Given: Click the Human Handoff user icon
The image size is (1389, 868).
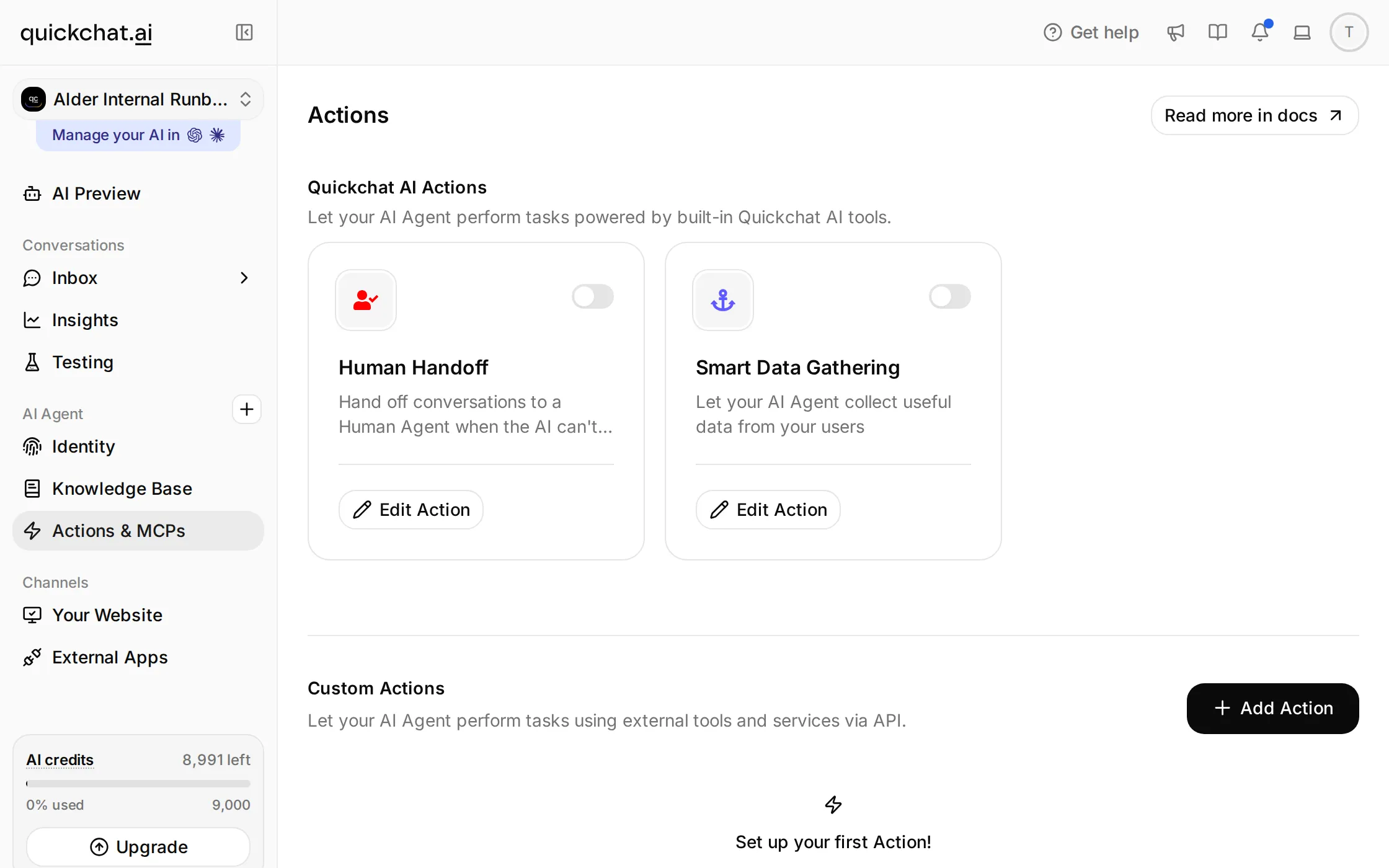Looking at the screenshot, I should 366,300.
